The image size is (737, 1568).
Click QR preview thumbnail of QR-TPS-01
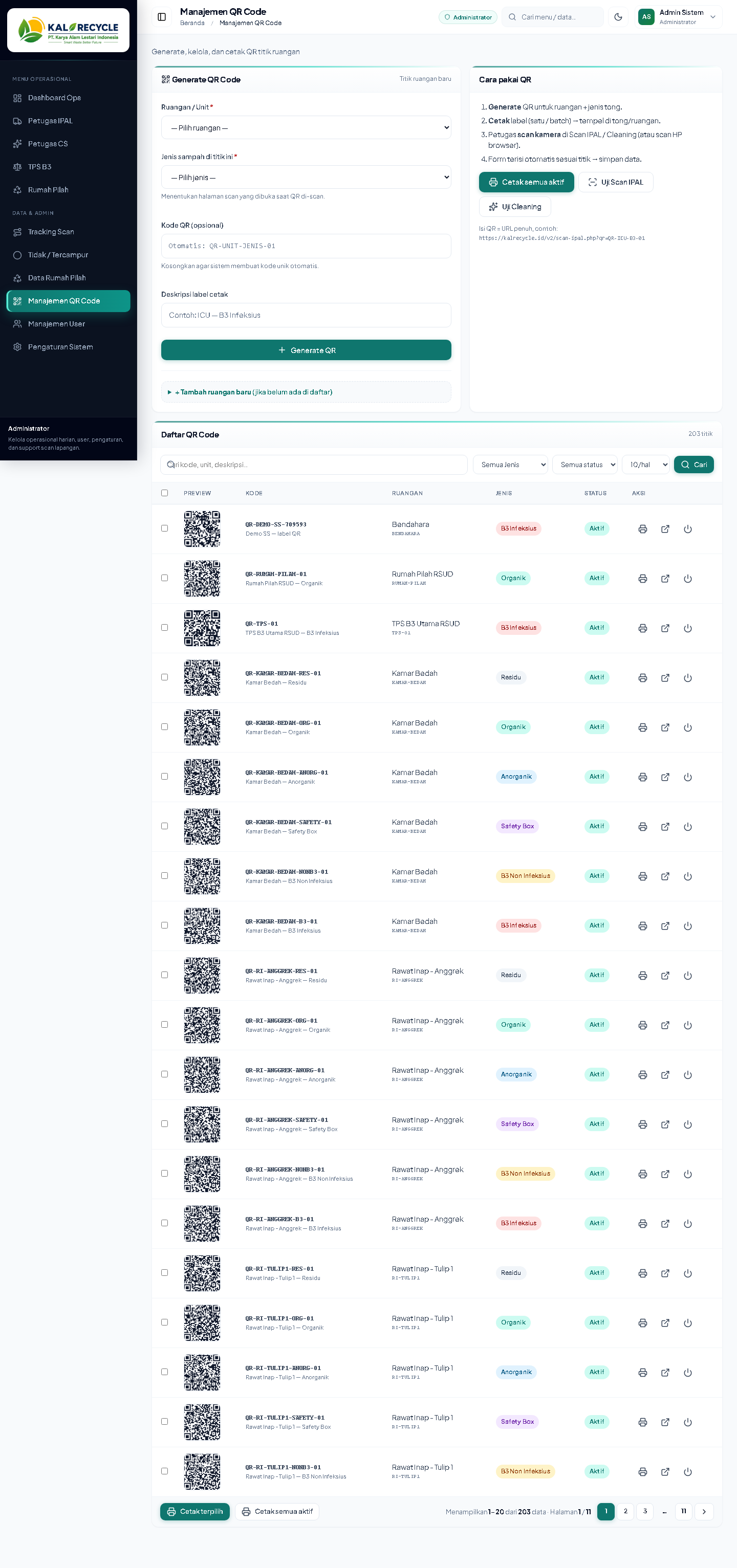click(x=202, y=628)
